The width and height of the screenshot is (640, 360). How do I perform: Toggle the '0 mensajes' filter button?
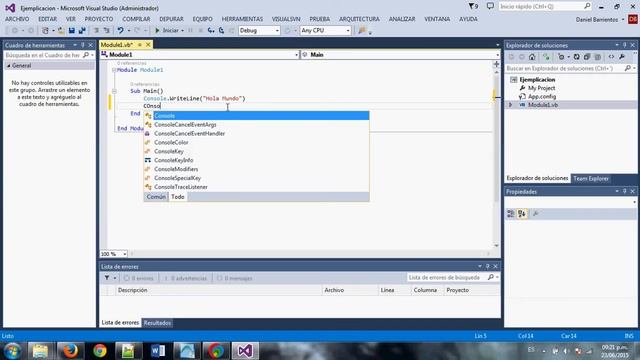pos(235,278)
